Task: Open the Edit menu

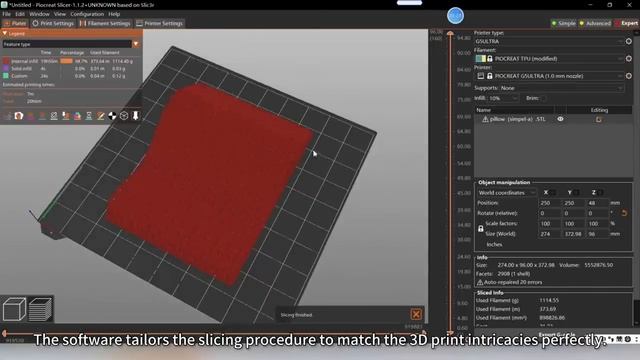Action: [20, 14]
